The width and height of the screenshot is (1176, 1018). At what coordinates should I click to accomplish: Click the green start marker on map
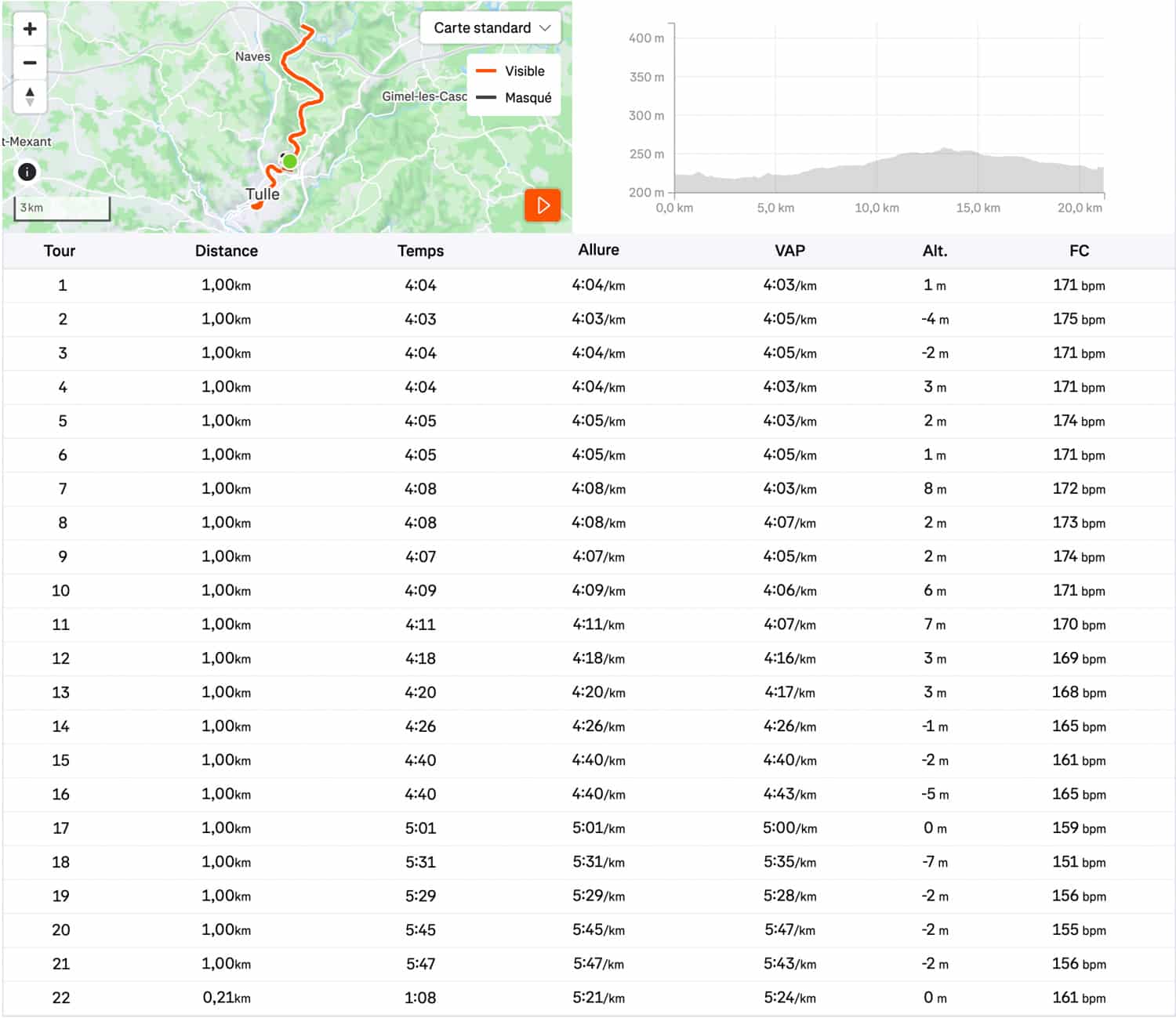tap(290, 161)
